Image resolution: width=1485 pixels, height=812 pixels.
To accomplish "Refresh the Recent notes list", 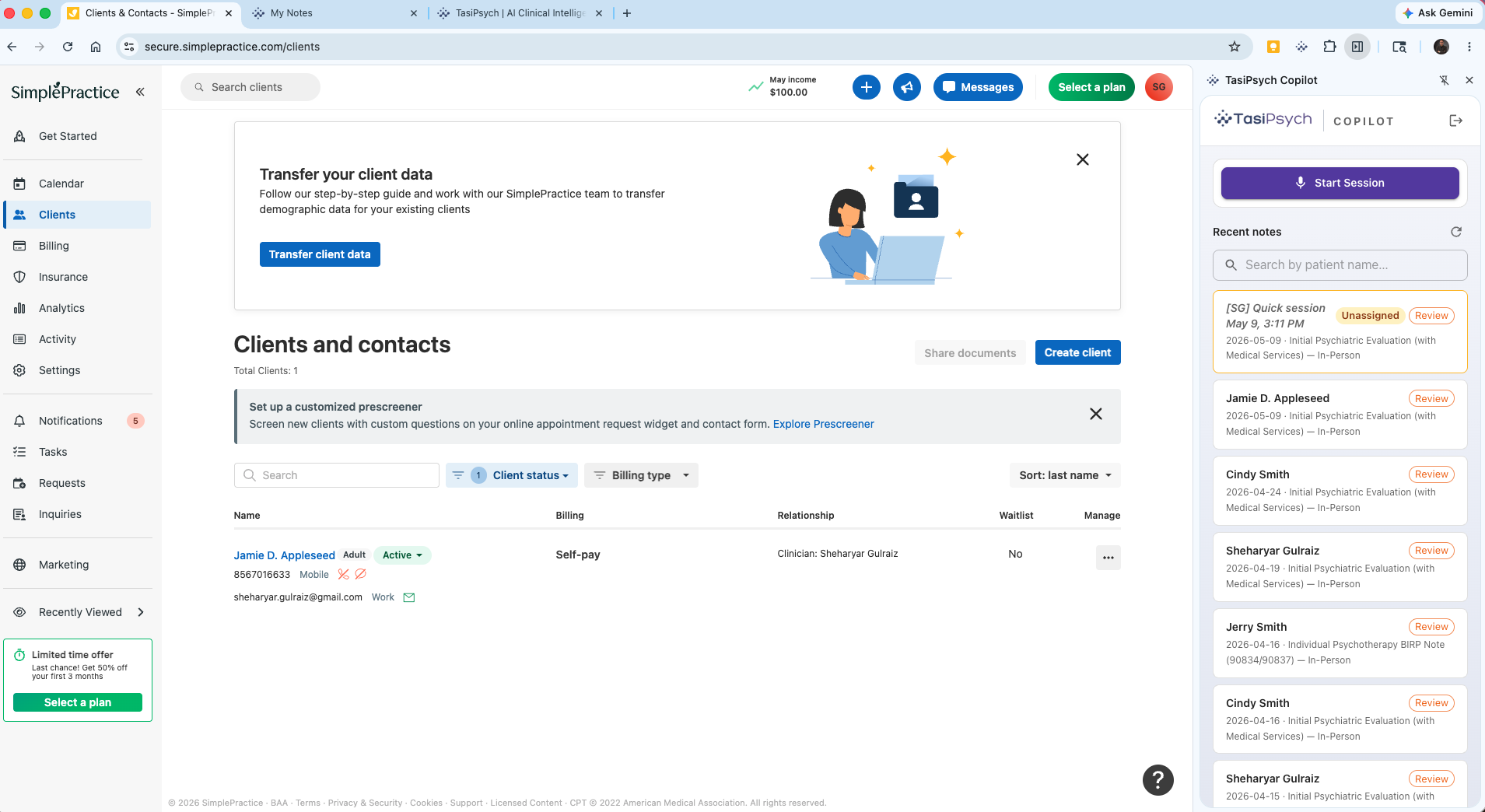I will pos(1456,232).
